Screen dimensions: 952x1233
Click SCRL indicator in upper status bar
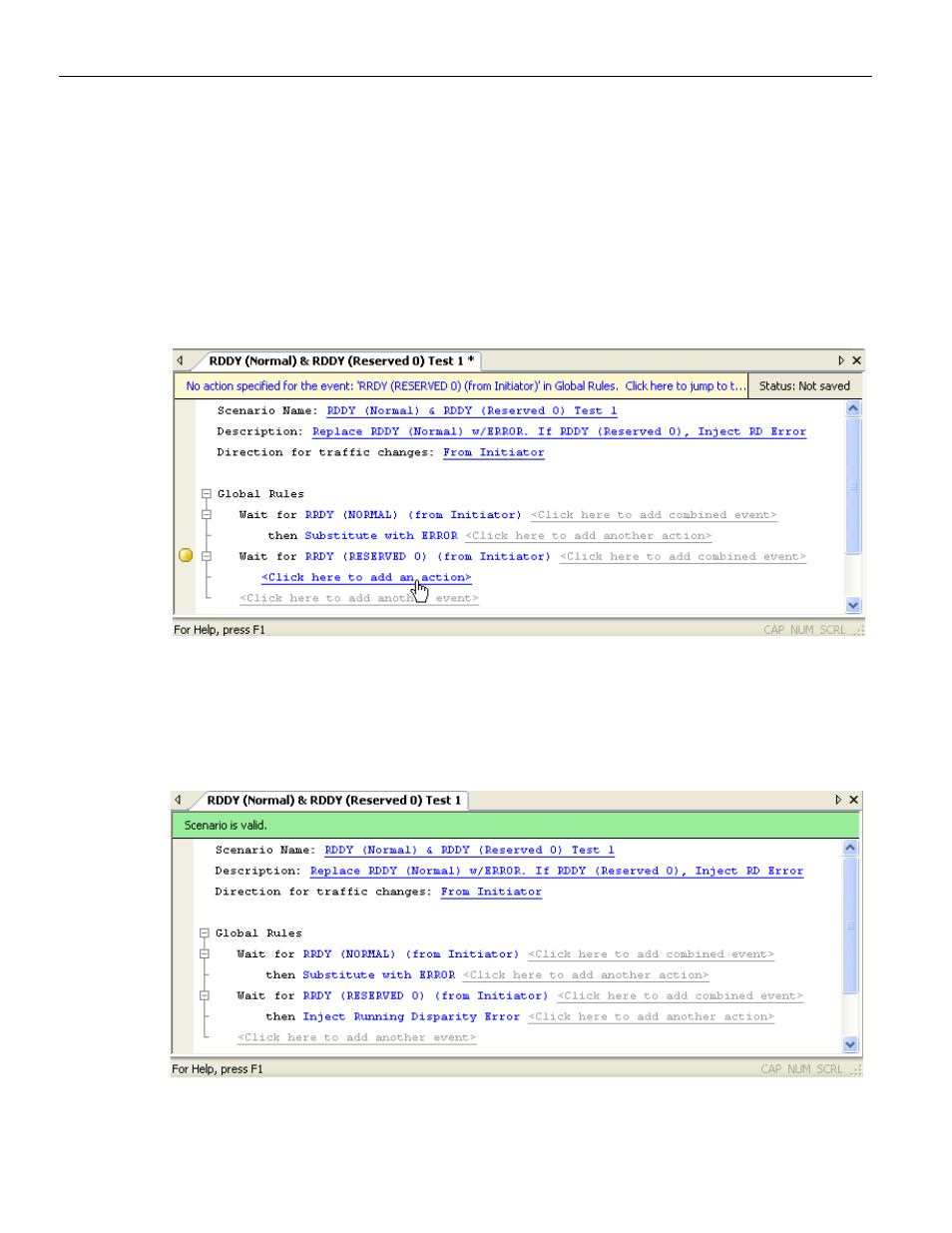[x=832, y=630]
